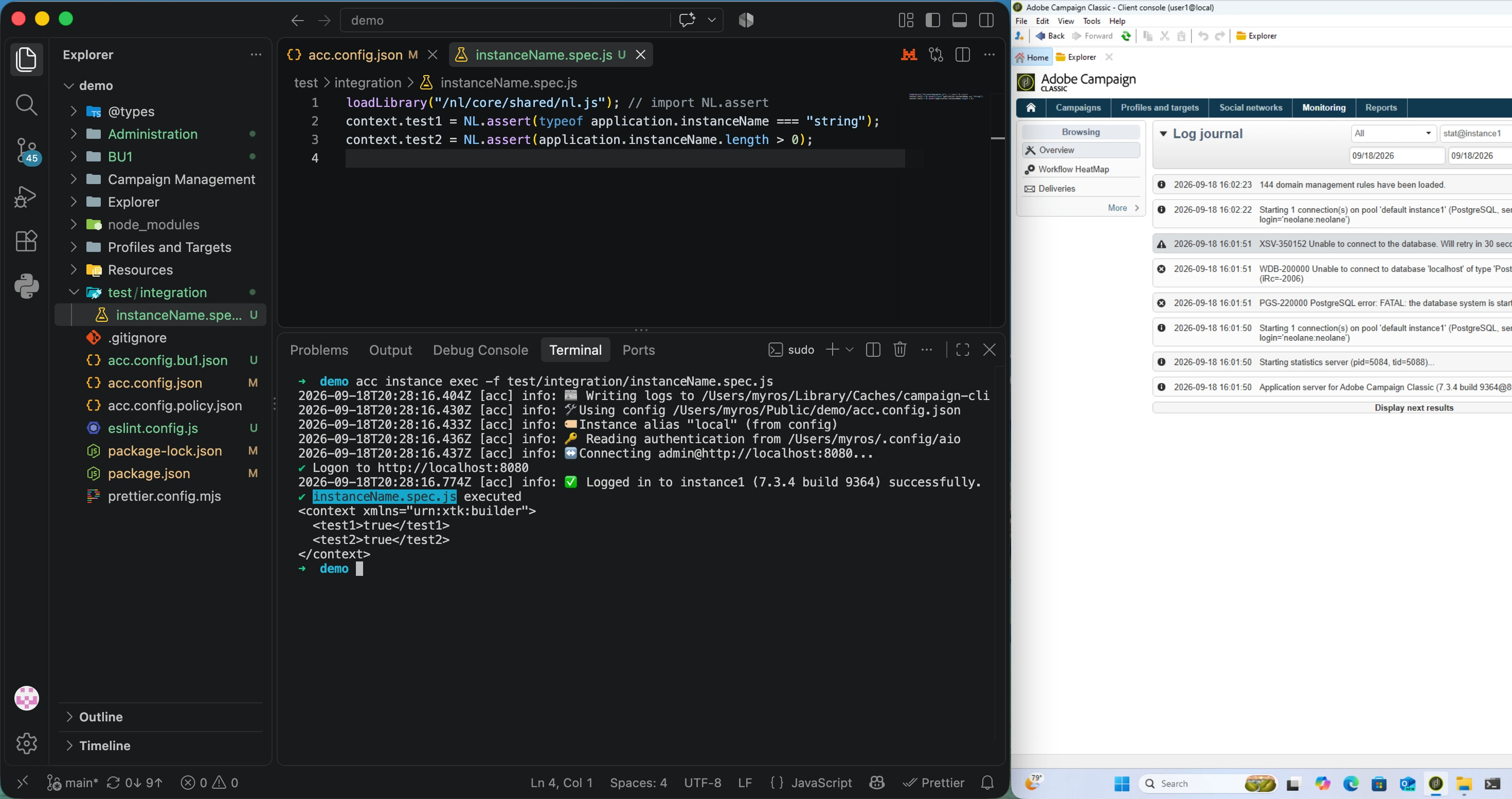1512x799 pixels.
Task: Split the editor to the right
Action: (963, 55)
